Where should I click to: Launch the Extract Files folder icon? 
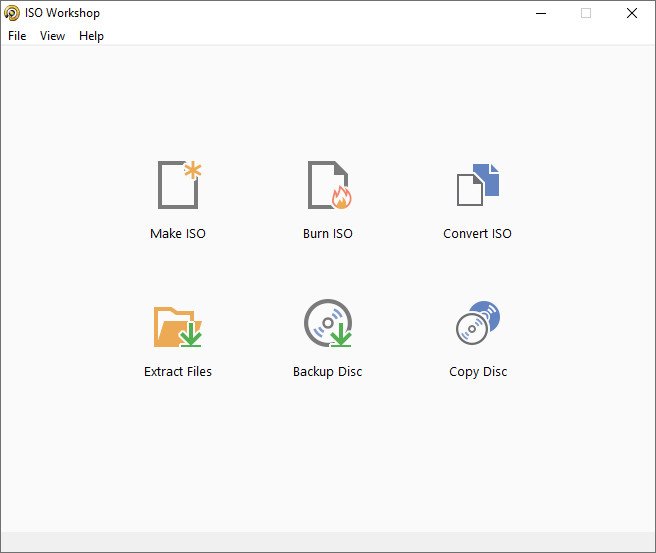tap(178, 325)
